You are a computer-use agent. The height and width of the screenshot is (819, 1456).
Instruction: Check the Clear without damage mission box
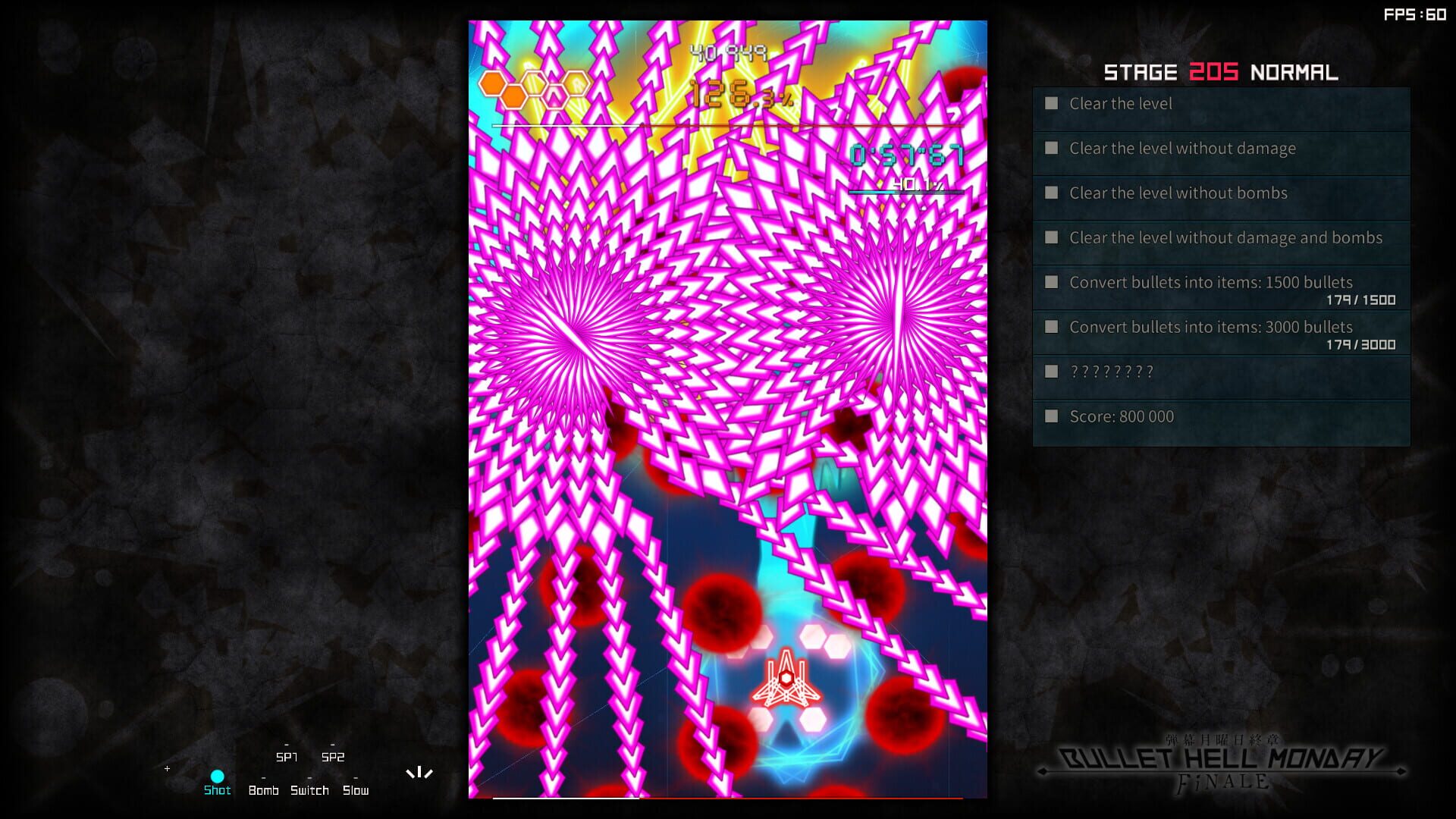point(1052,149)
